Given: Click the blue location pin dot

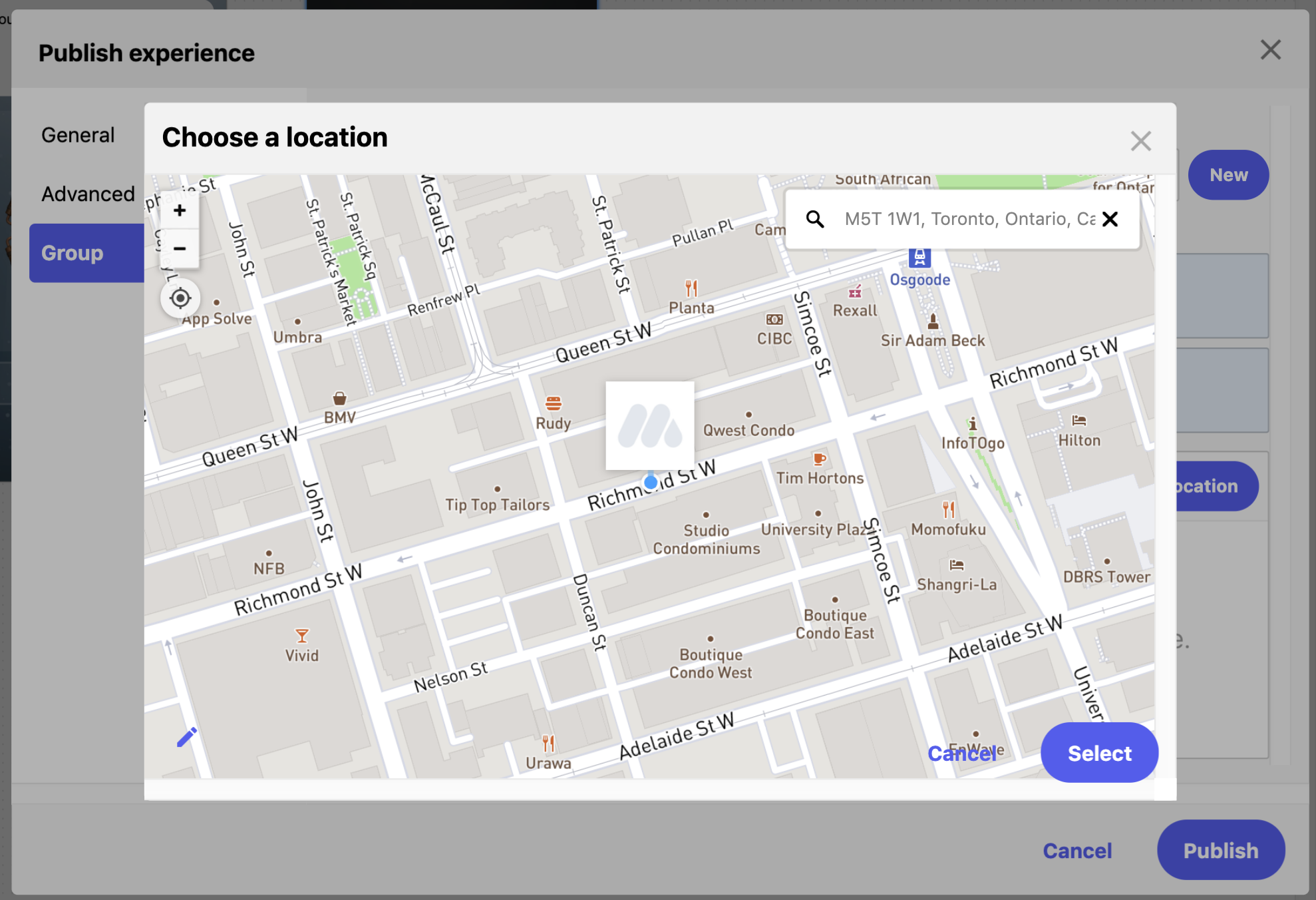Looking at the screenshot, I should [651, 481].
